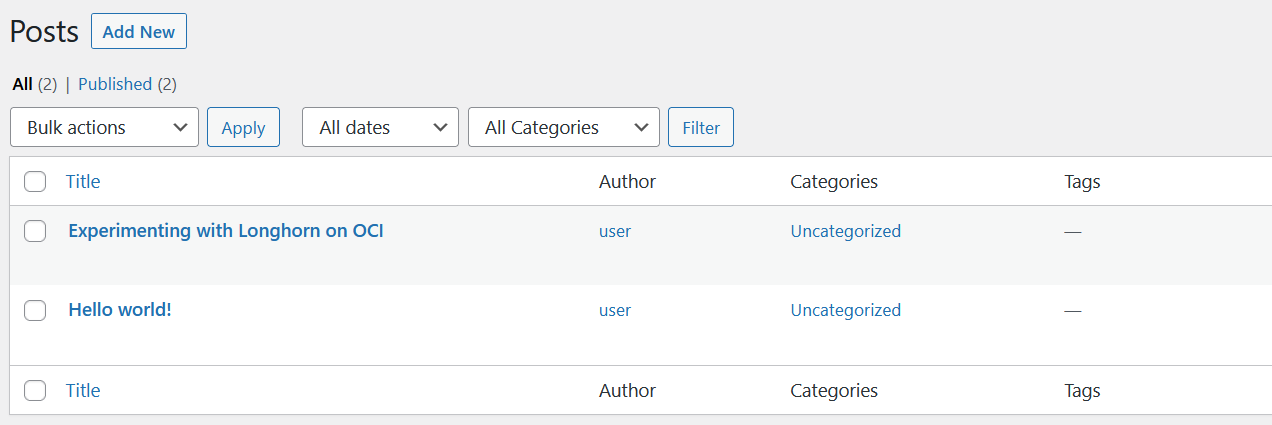Screen dimensions: 1272x425
Task: Expand the All dates dropdown
Action: click(x=380, y=127)
